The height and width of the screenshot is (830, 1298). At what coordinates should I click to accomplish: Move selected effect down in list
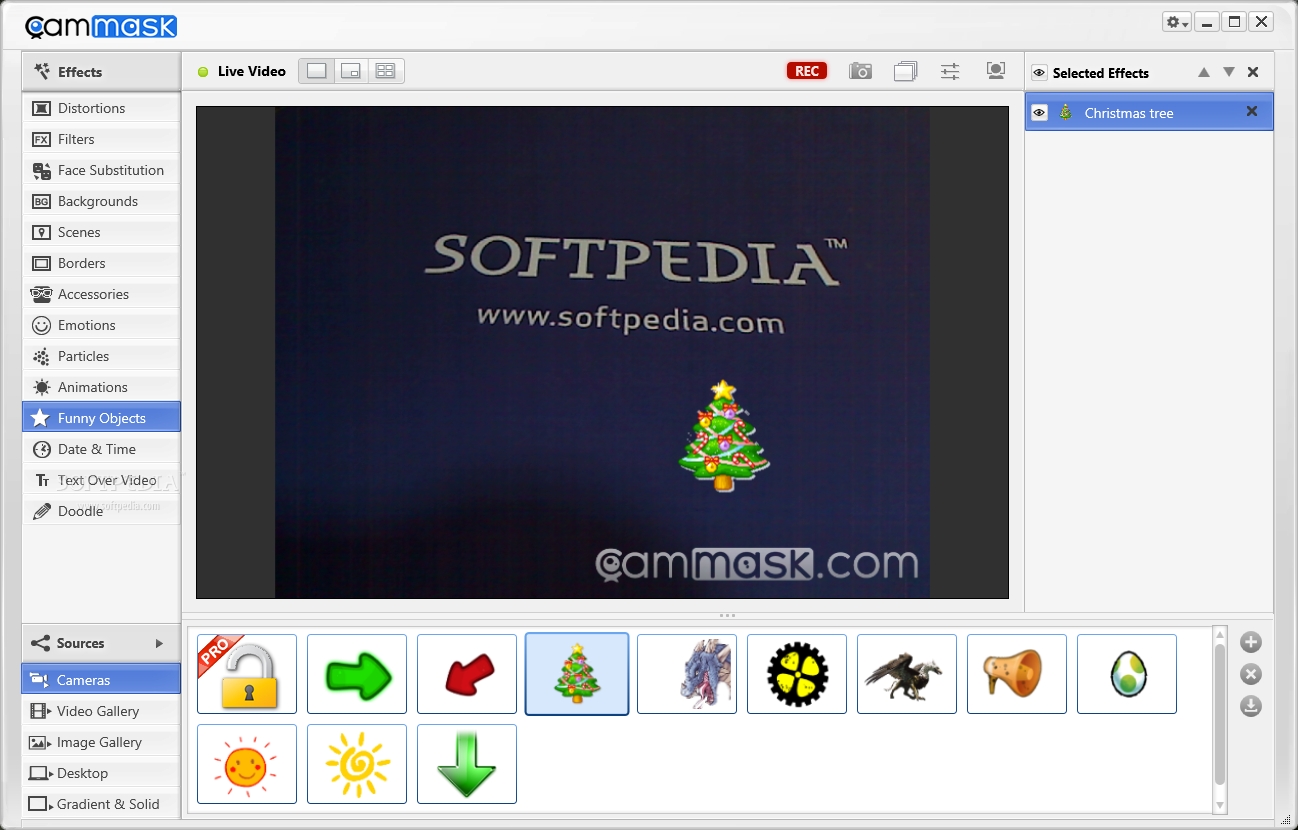tap(1229, 72)
